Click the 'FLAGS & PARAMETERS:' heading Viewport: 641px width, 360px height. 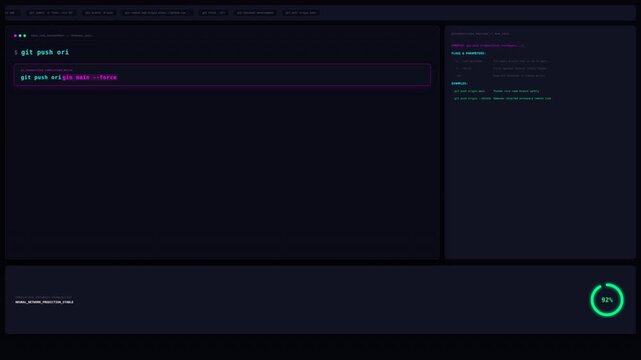468,53
